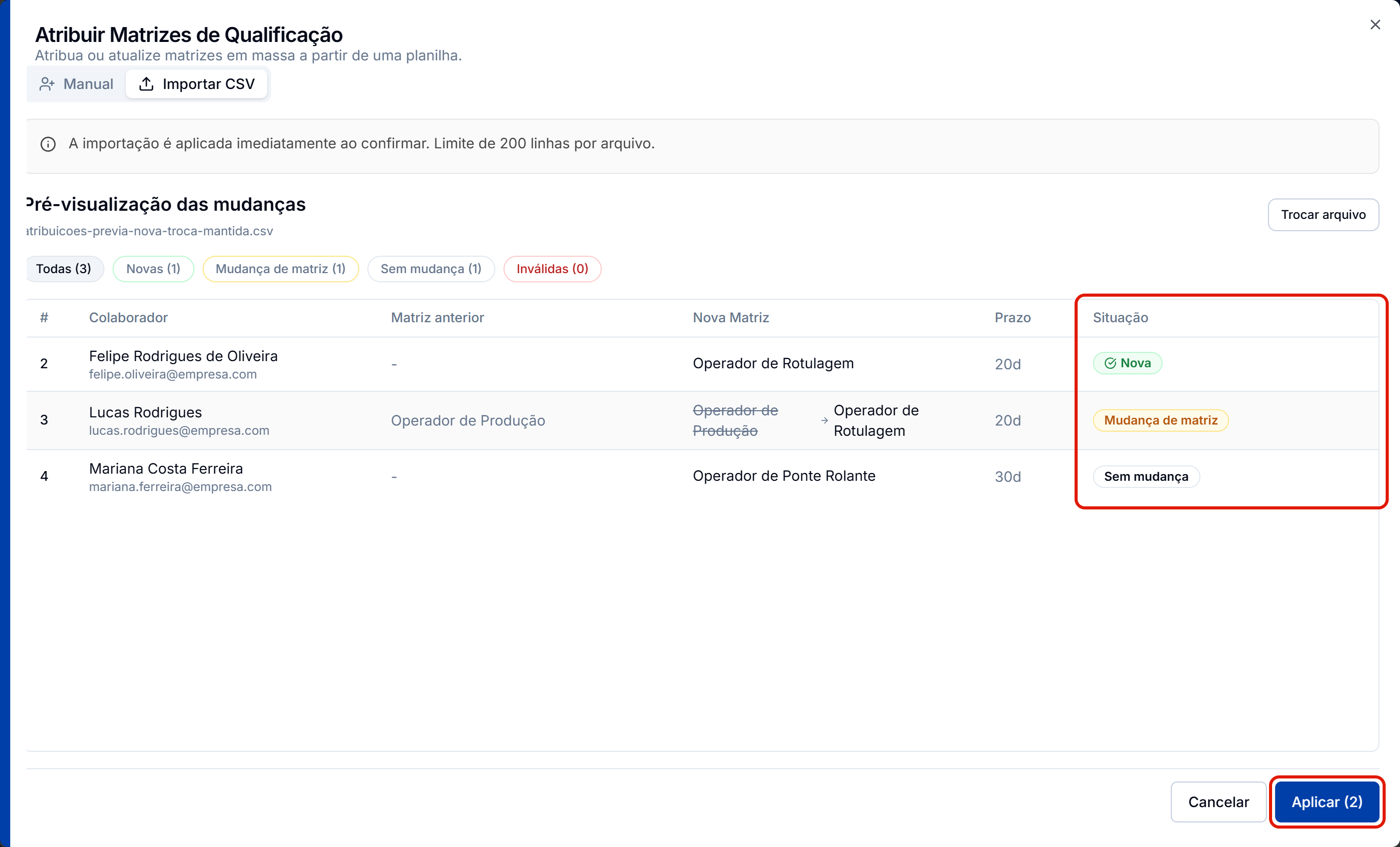Switch to the Manual tab

pyautogui.click(x=77, y=84)
